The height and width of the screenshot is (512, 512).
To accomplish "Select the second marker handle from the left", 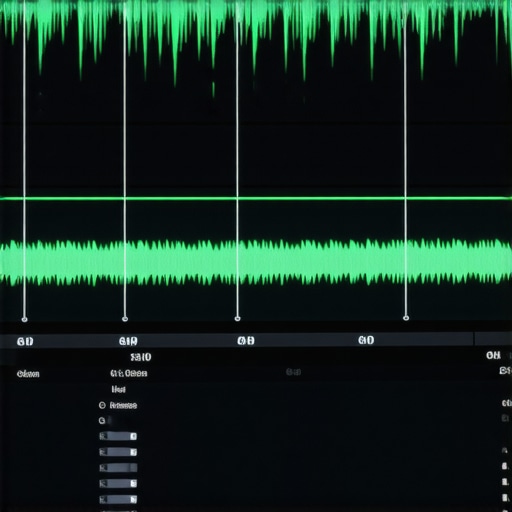I will [125, 319].
